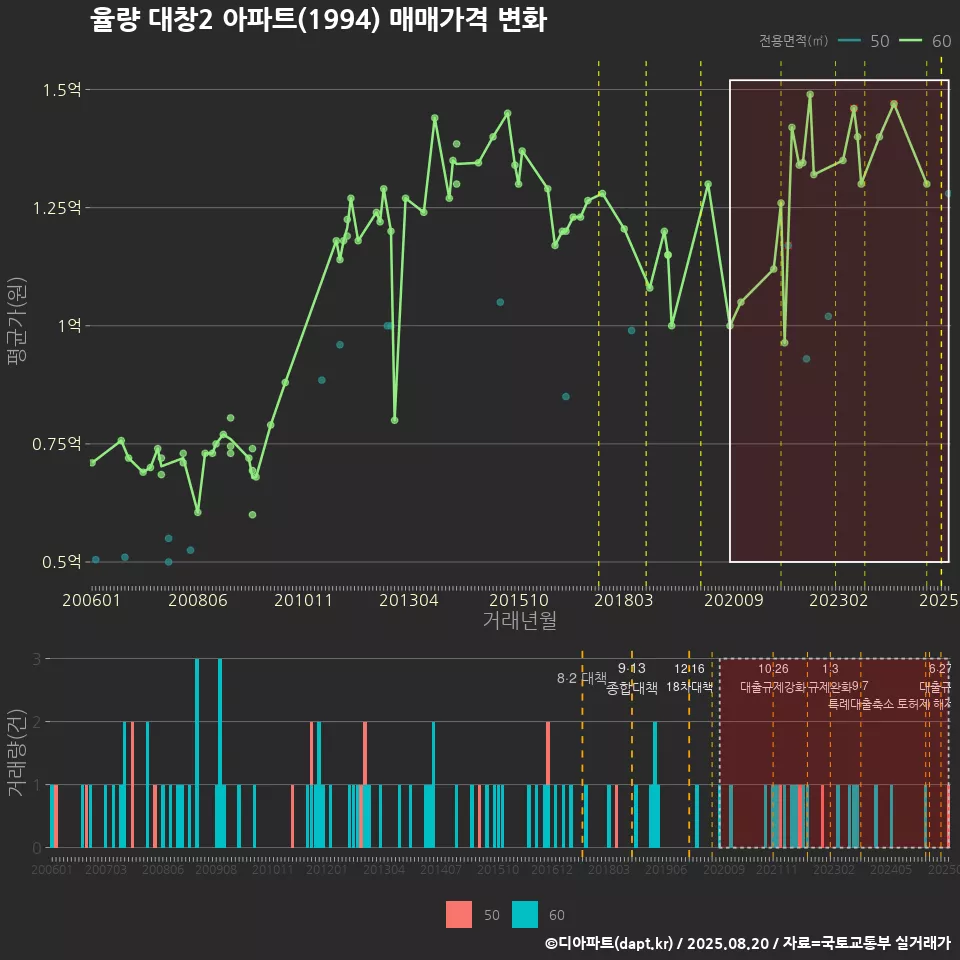This screenshot has height=960, width=960.
Task: Click the 전용면적(㎡) legend label
Action: click(x=793, y=40)
